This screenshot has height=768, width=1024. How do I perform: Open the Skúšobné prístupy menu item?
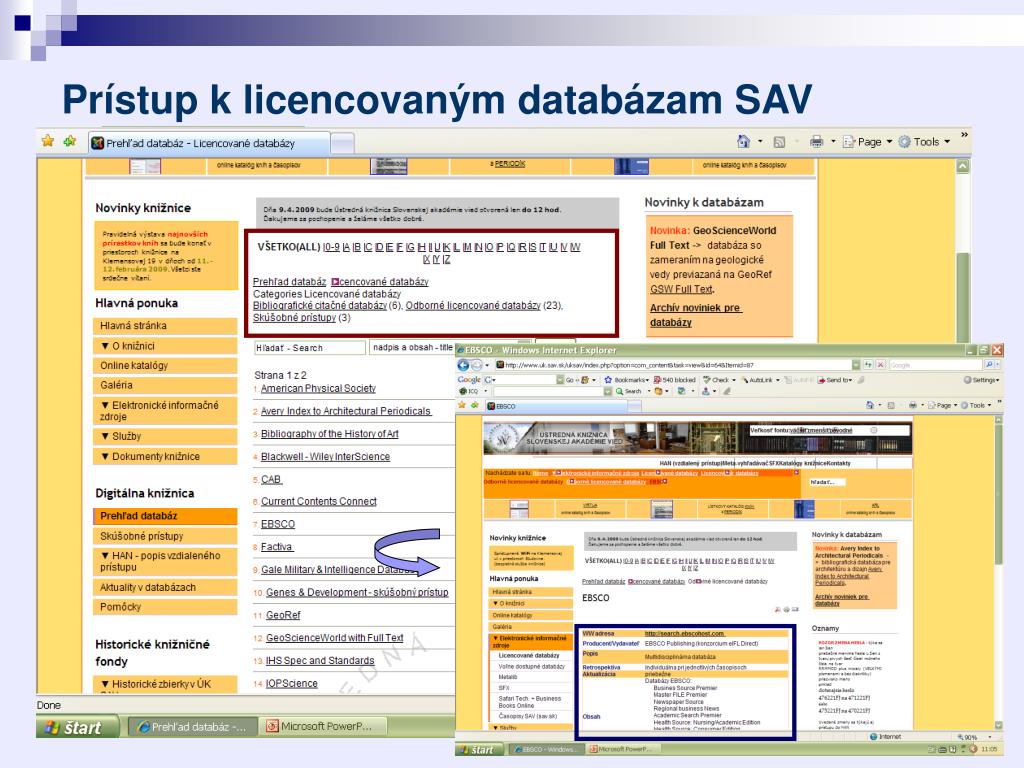tap(165, 536)
